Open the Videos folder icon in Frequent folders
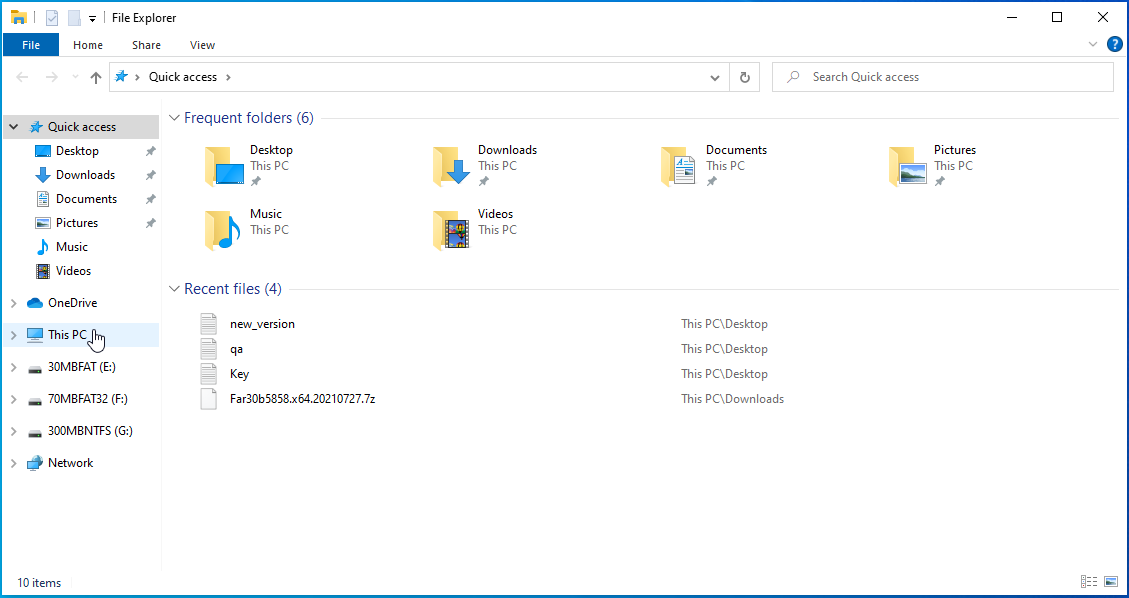 tap(451, 229)
